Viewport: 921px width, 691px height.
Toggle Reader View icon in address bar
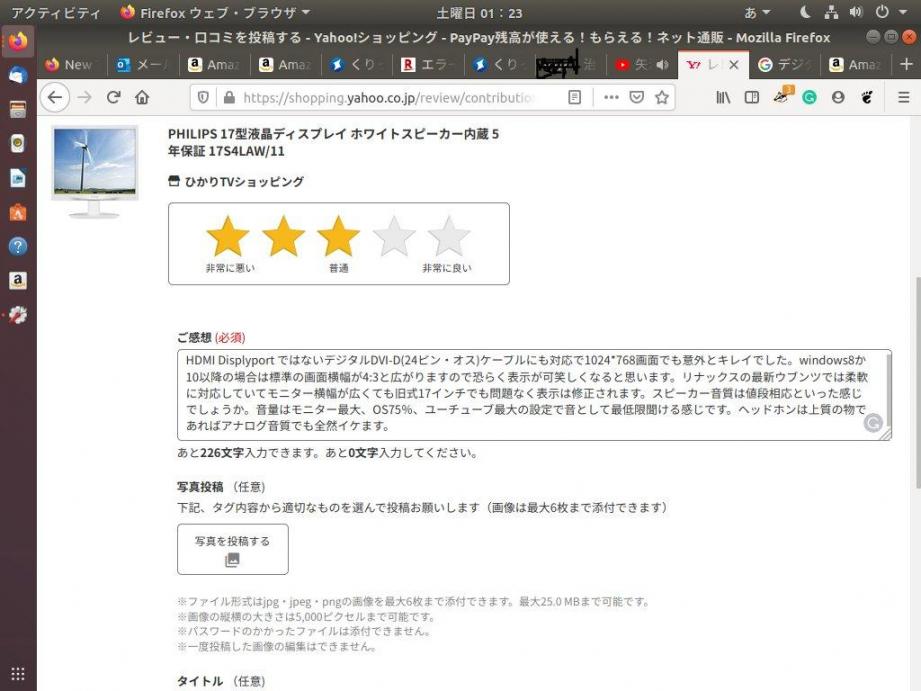(574, 98)
